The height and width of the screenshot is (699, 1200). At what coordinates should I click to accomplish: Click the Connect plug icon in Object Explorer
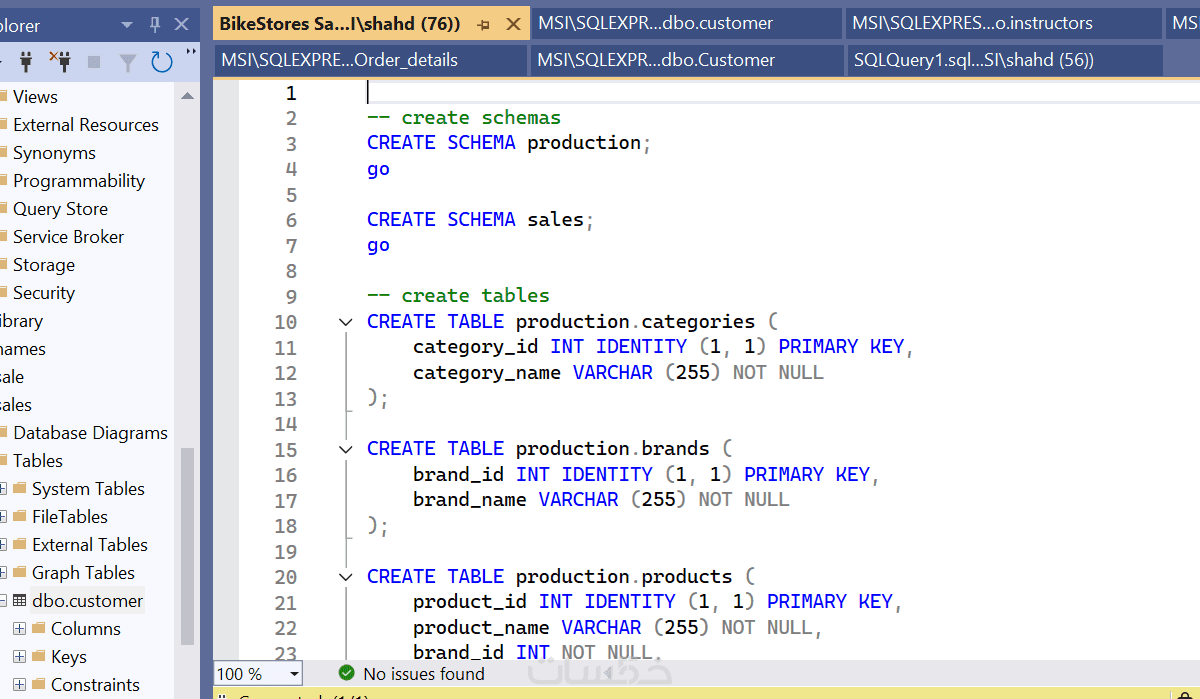coord(27,62)
